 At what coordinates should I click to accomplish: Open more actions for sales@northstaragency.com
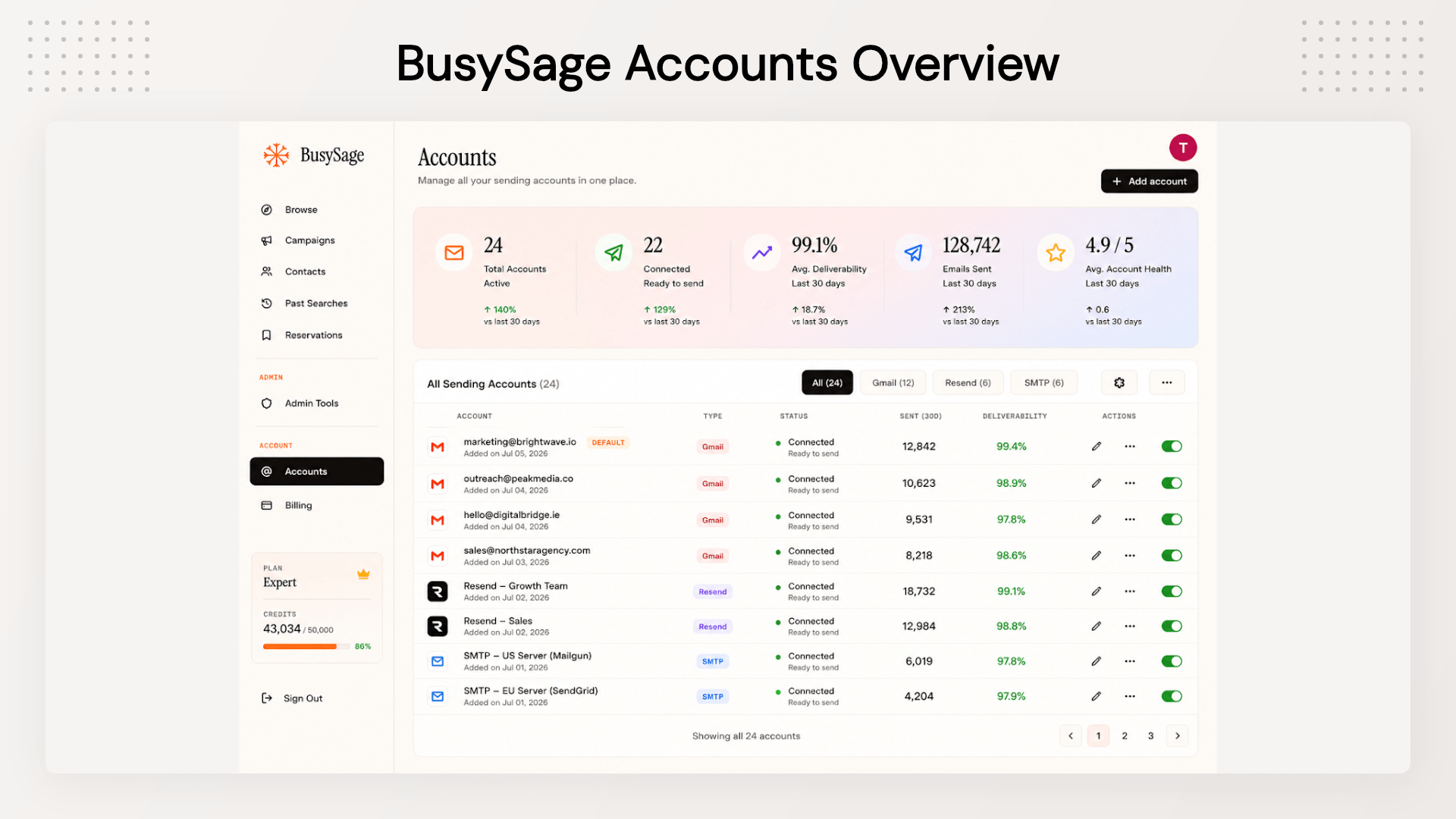pyautogui.click(x=1130, y=556)
